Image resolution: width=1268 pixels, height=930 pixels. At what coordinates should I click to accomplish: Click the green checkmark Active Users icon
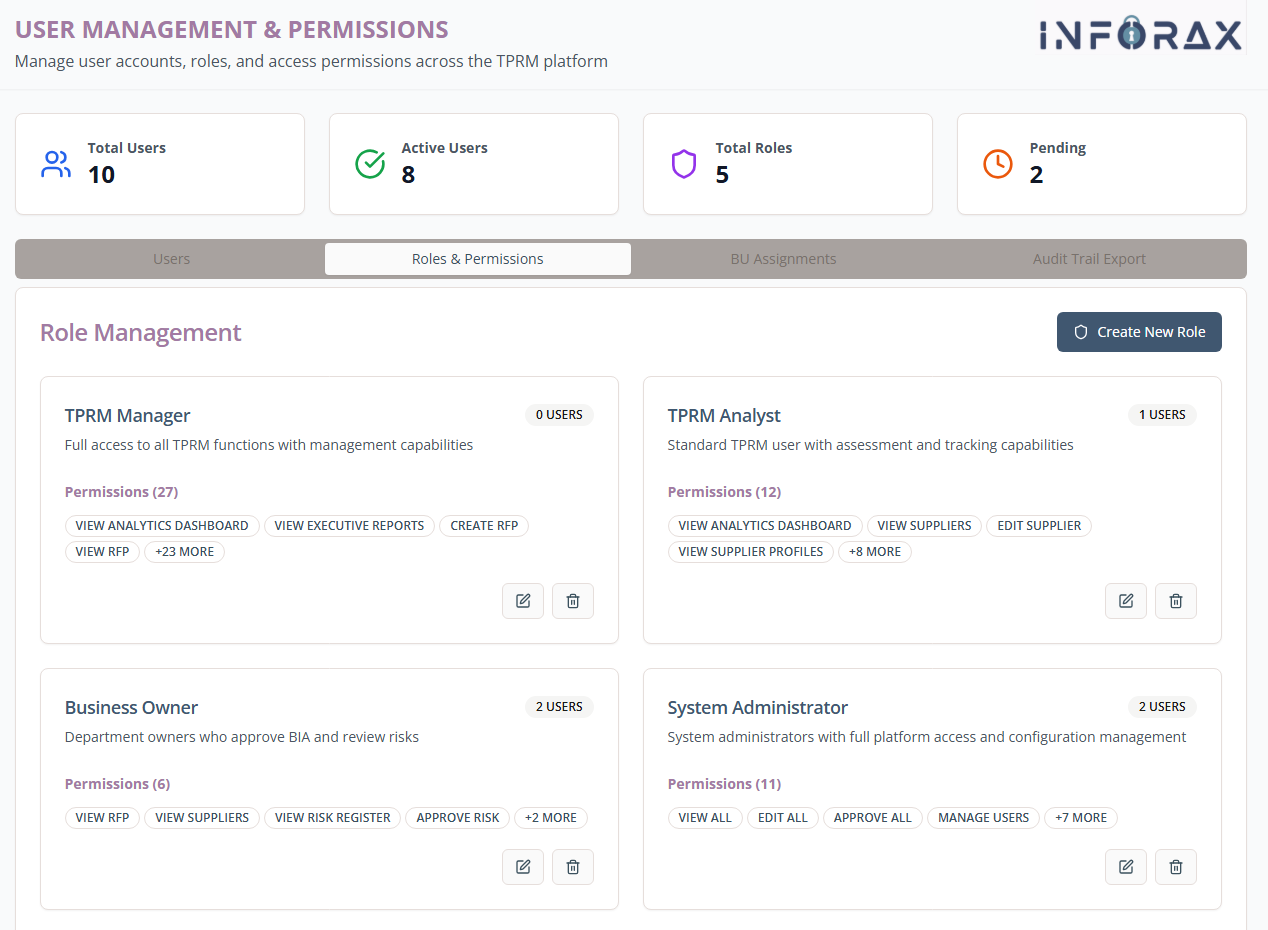click(x=370, y=163)
